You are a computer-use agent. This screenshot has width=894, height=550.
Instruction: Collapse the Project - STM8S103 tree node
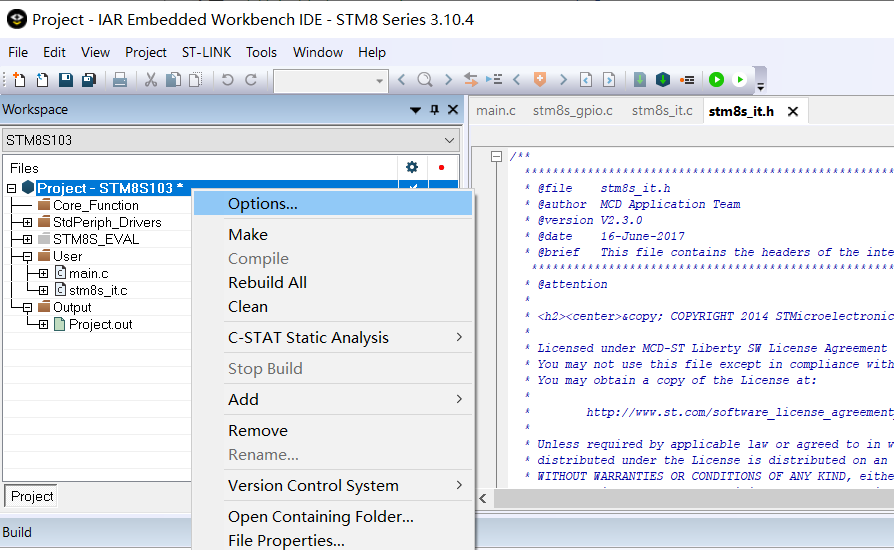[11, 188]
